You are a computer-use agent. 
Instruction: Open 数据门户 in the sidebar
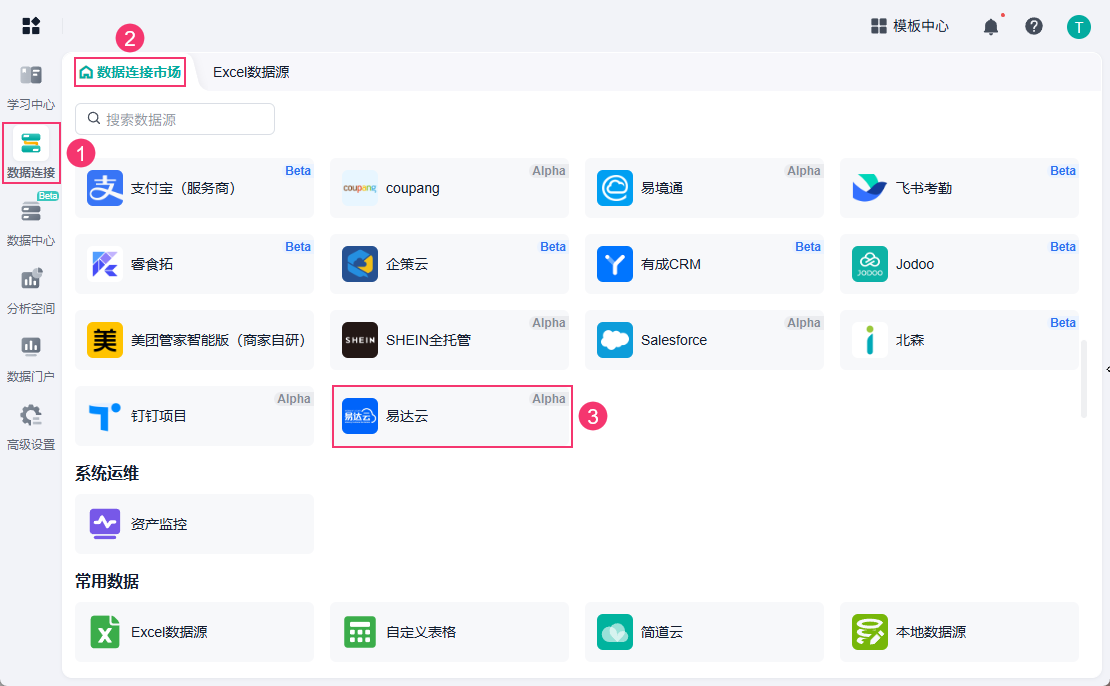pos(31,359)
